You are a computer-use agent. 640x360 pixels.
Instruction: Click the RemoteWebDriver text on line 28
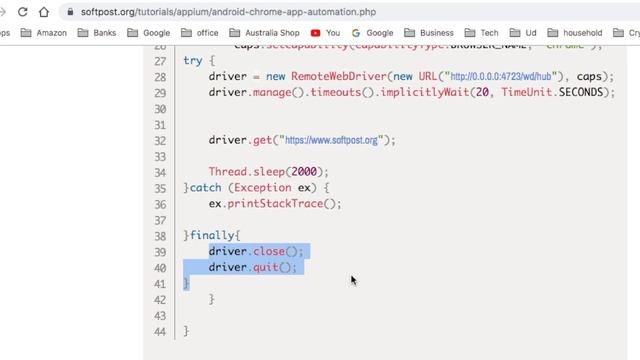tap(339, 76)
